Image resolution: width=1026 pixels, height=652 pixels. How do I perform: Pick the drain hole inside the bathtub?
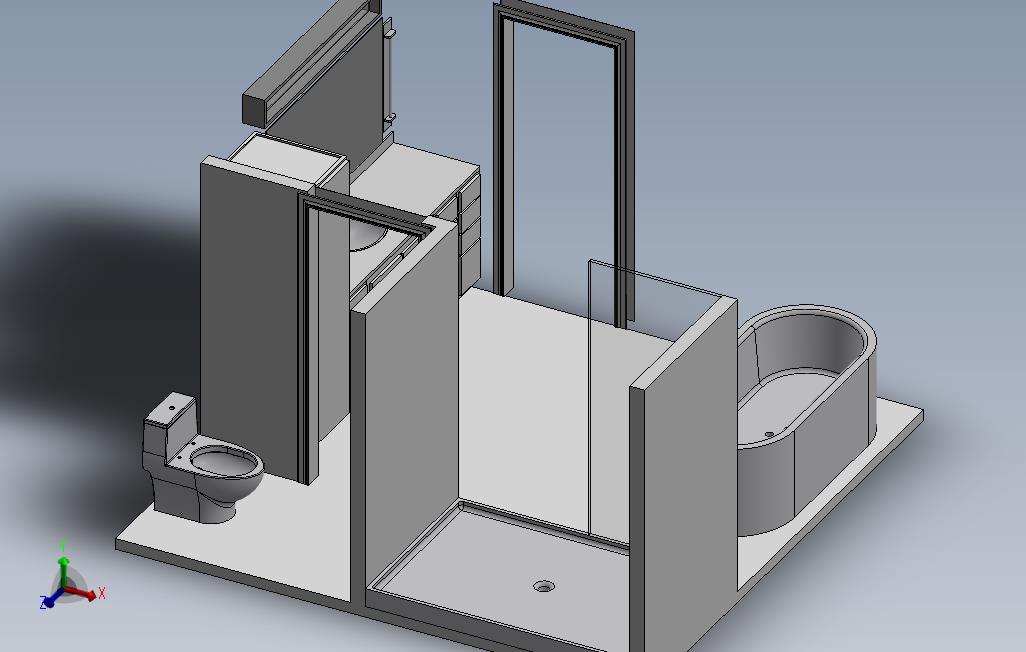point(769,434)
